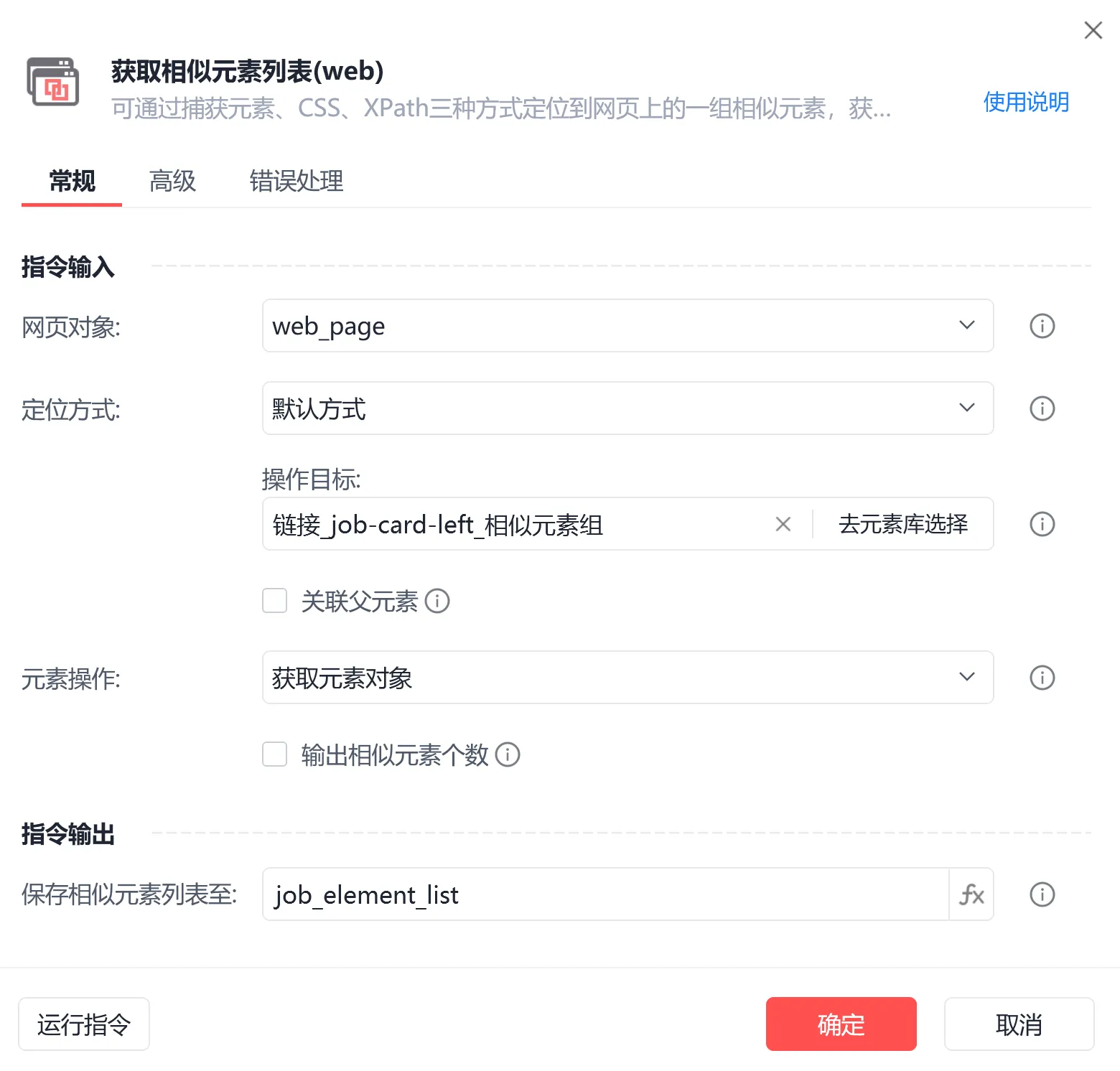Viewport: 1120px width, 1071px height.
Task: Check the 输出相似元素个数 checkbox
Action: tap(274, 754)
